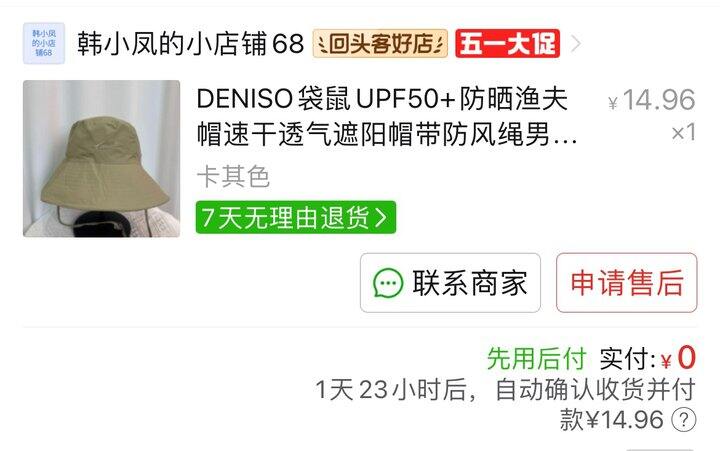Tap the shop name 韩小凤的小店铺68
This screenshot has width=720, height=451.
pyautogui.click(x=191, y=44)
